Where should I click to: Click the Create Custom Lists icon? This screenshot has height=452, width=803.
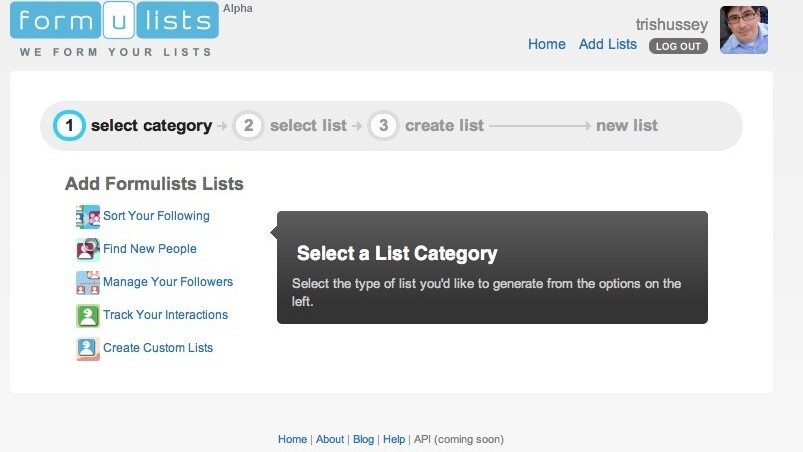88,348
